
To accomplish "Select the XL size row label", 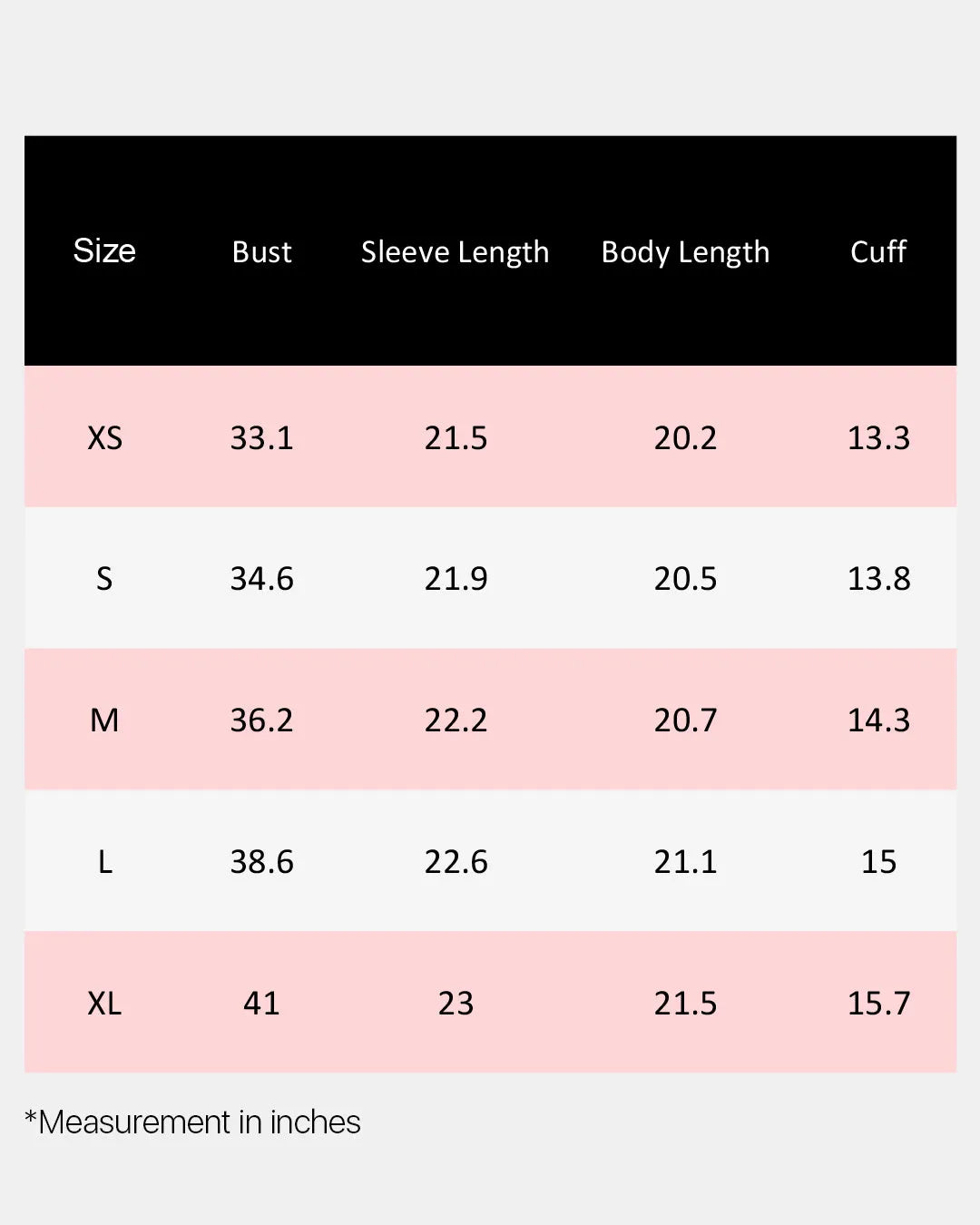I will pyautogui.click(x=104, y=1004).
